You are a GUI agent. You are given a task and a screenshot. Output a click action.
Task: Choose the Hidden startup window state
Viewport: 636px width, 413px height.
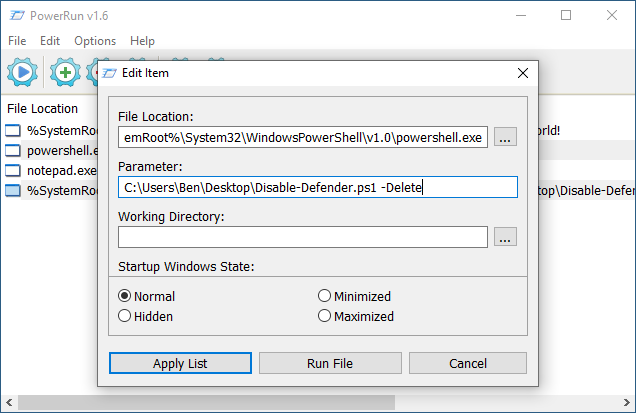125,316
